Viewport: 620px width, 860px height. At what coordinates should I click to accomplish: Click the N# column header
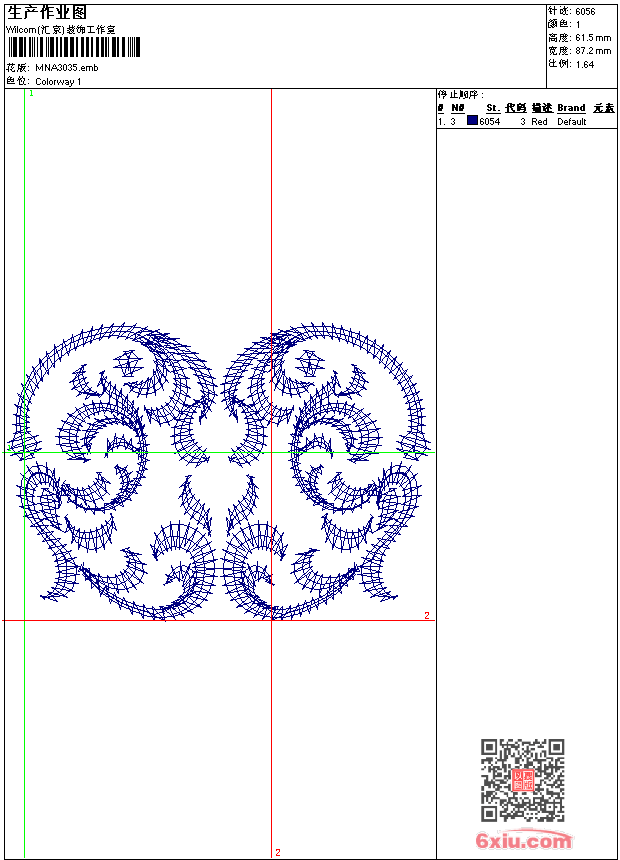pyautogui.click(x=458, y=108)
